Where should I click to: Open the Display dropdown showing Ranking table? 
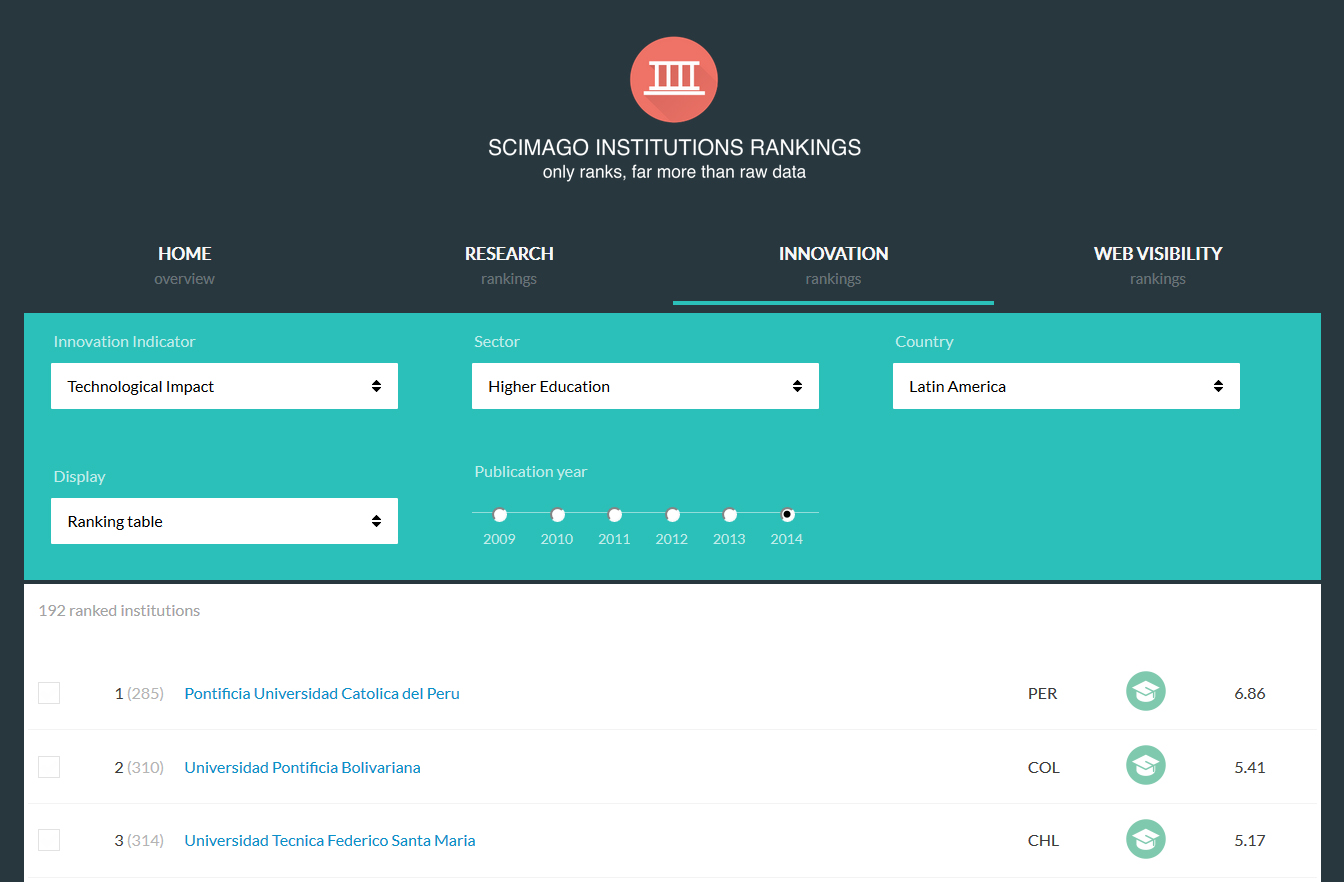[x=224, y=521]
